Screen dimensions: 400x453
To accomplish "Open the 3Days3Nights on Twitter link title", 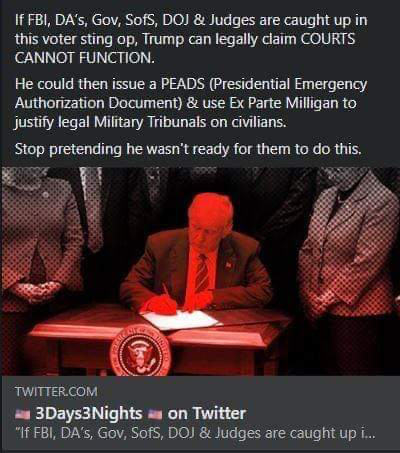I will click(x=131, y=414).
